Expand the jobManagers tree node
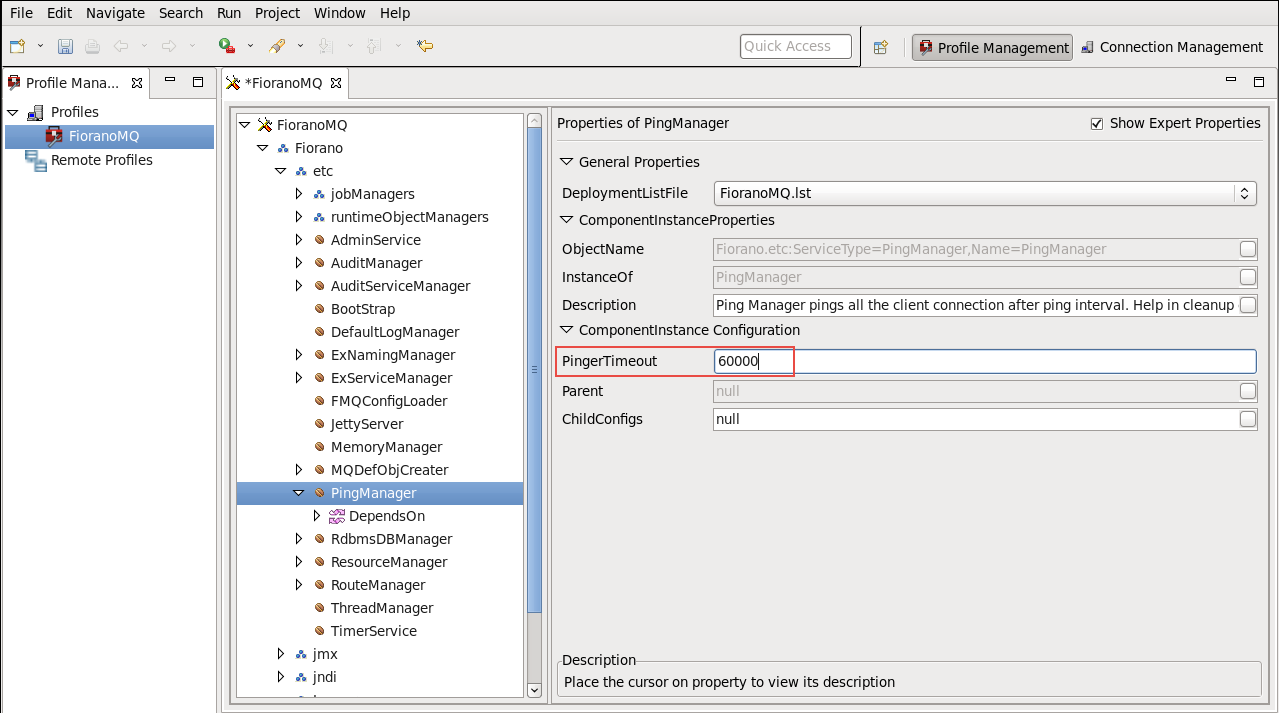The width and height of the screenshot is (1279, 713). pos(298,194)
